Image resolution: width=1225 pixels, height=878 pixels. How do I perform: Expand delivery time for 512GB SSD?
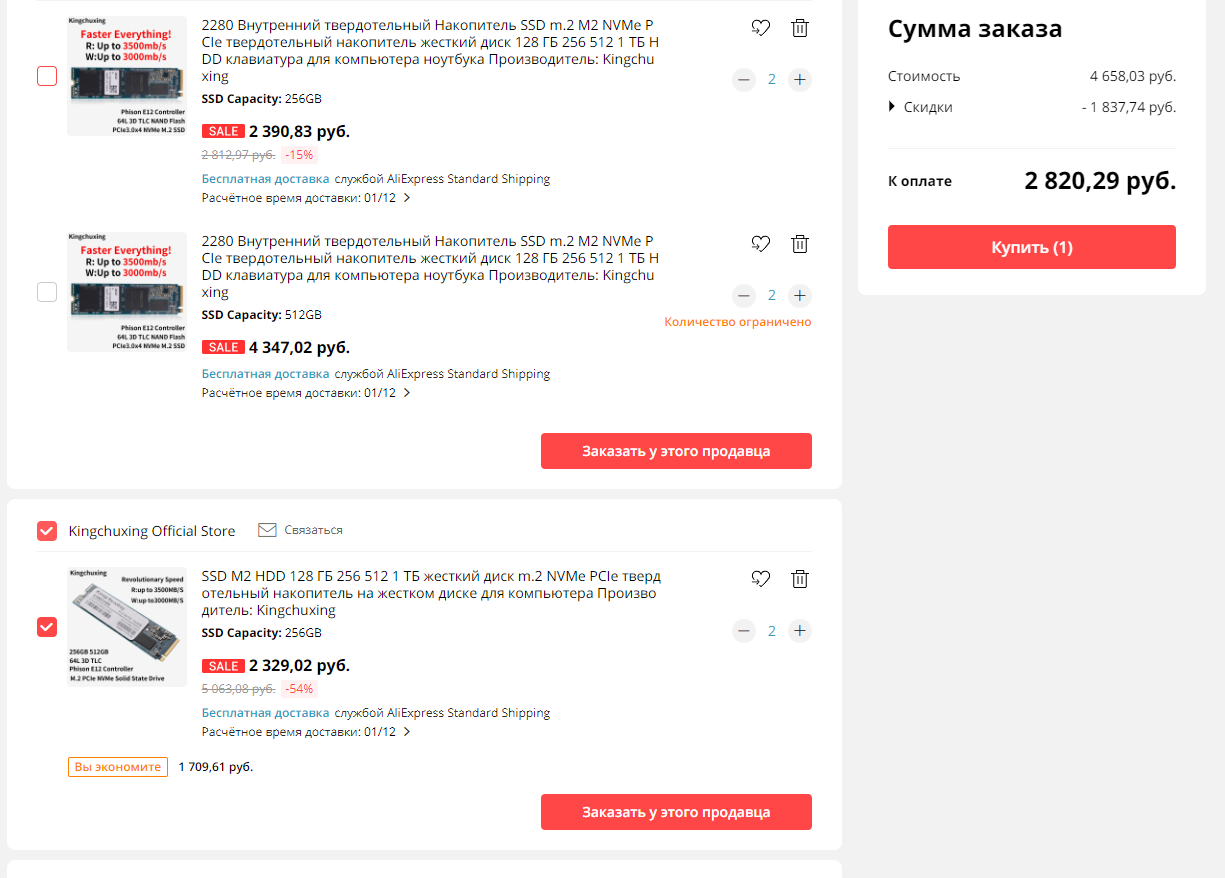pos(407,393)
